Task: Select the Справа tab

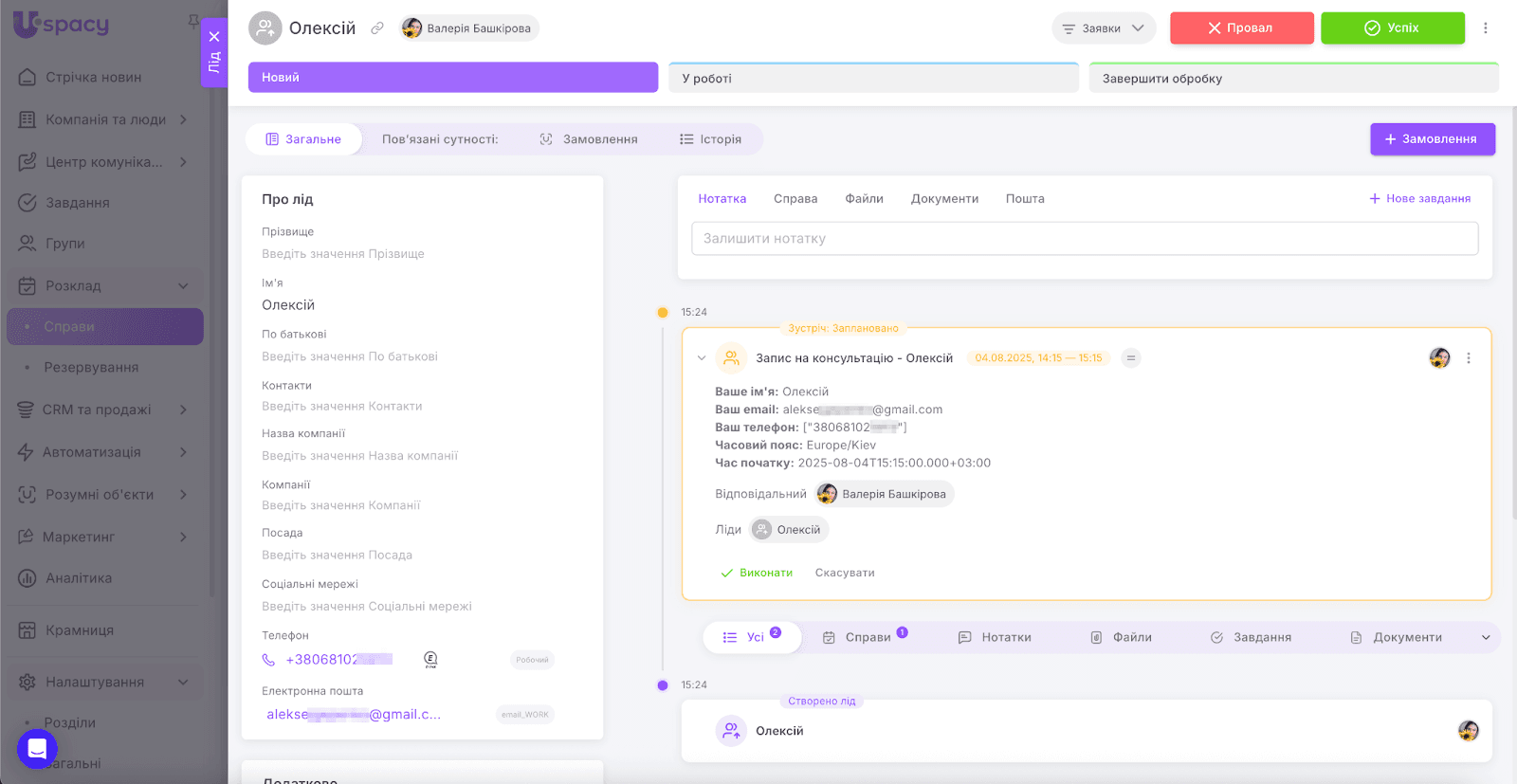Action: (795, 199)
